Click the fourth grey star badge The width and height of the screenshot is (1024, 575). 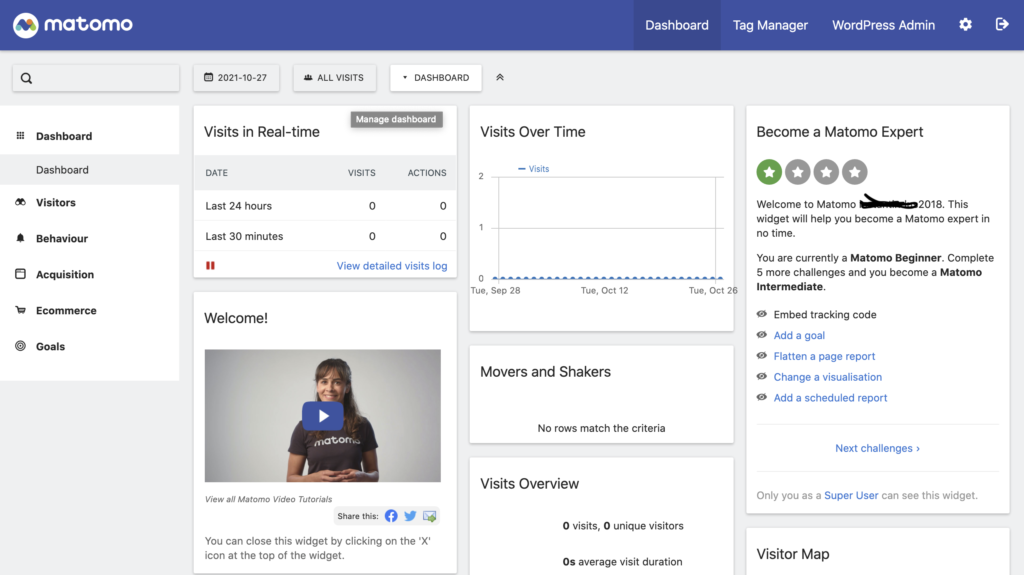pos(855,172)
